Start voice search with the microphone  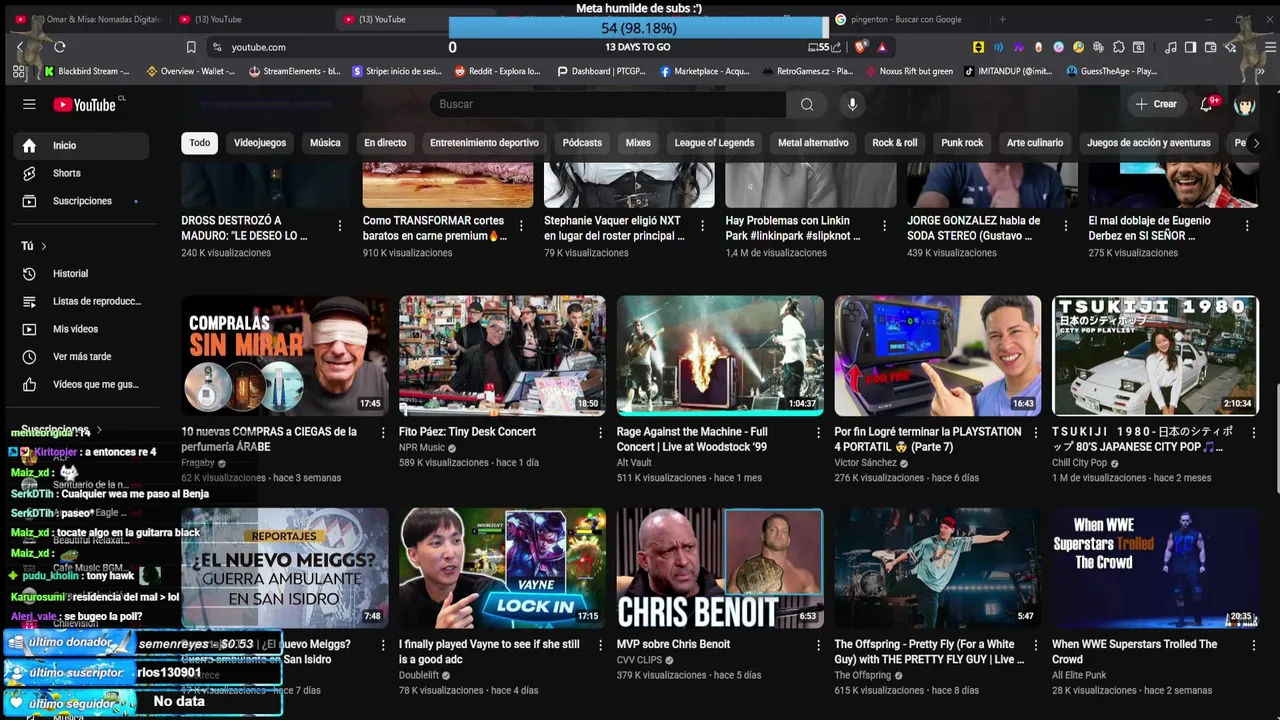coord(852,104)
